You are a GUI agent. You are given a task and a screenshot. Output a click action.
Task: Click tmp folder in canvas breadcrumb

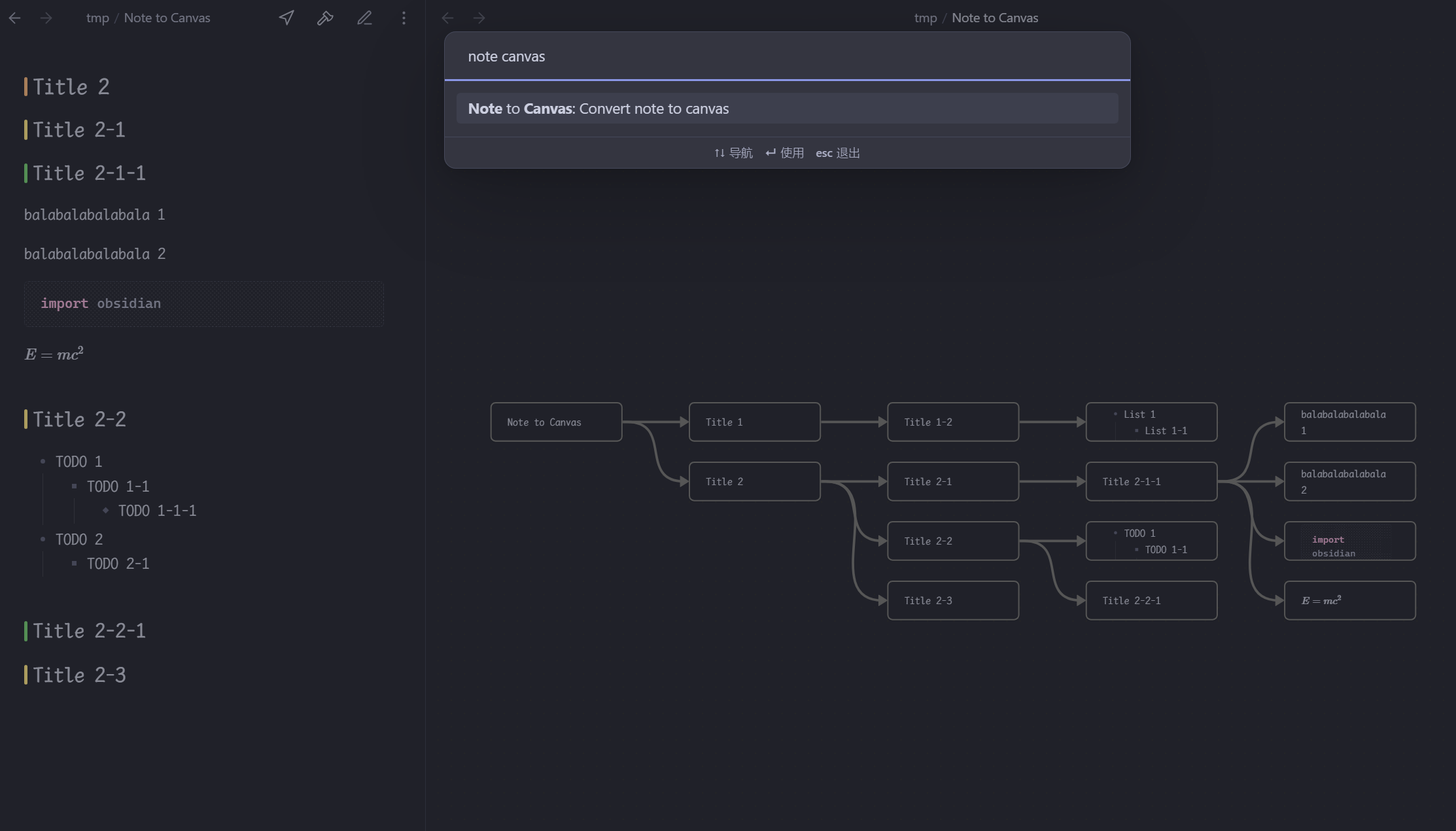(925, 18)
